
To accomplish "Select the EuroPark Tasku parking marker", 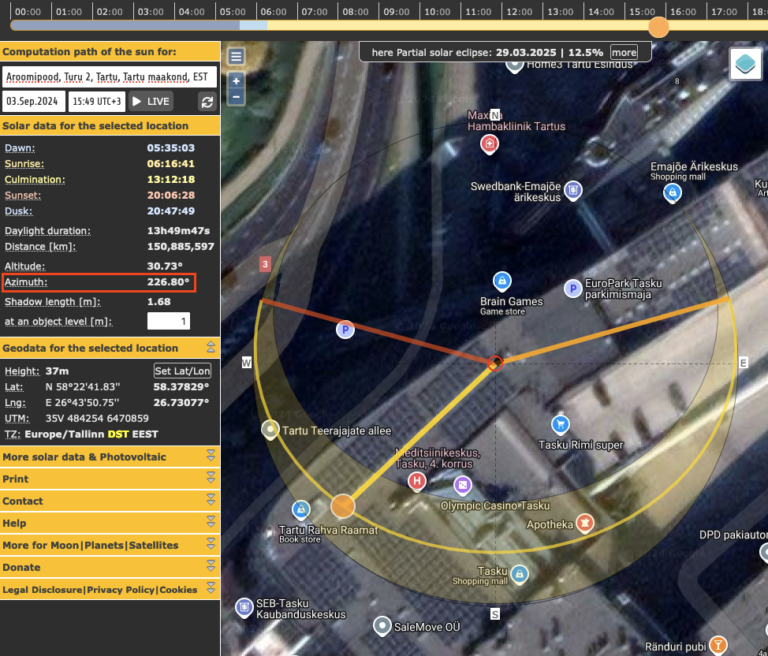I will [x=573, y=288].
